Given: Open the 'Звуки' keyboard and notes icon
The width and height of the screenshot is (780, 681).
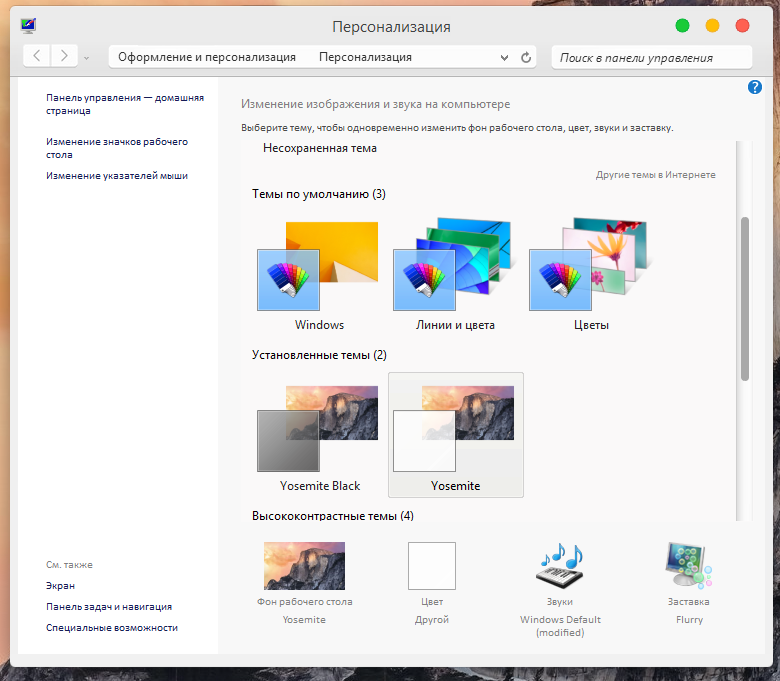Looking at the screenshot, I should pyautogui.click(x=560, y=566).
